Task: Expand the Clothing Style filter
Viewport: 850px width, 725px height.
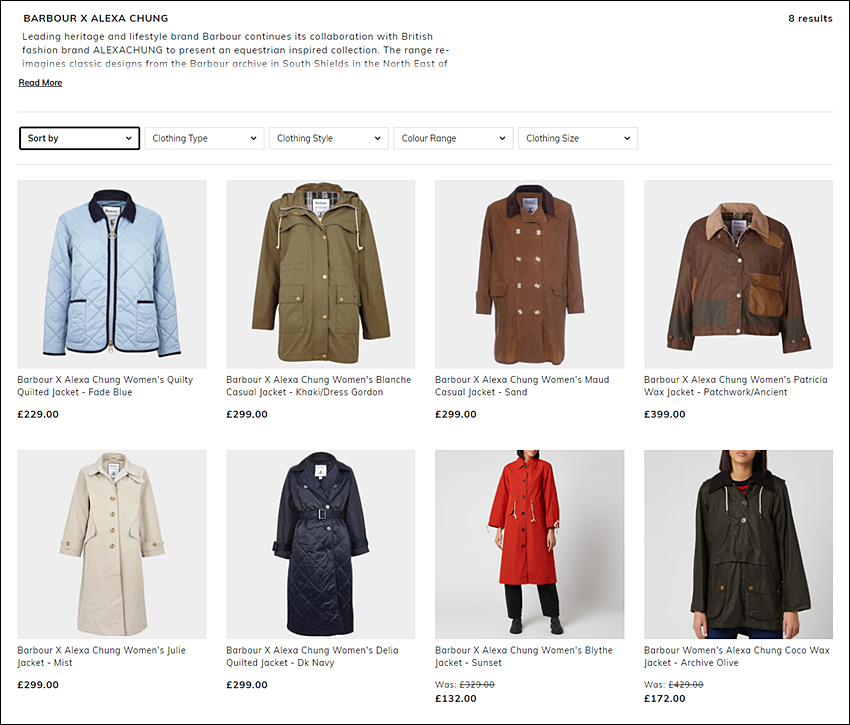Action: click(329, 138)
